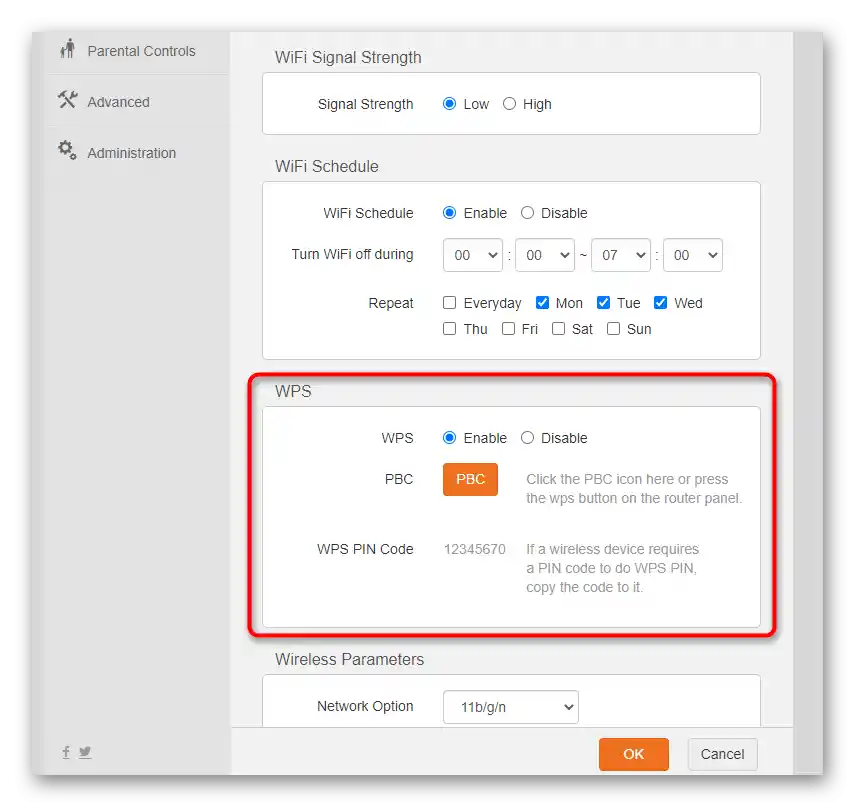855x807 pixels.
Task: Disable the WiFi Schedule option
Action: tap(527, 213)
